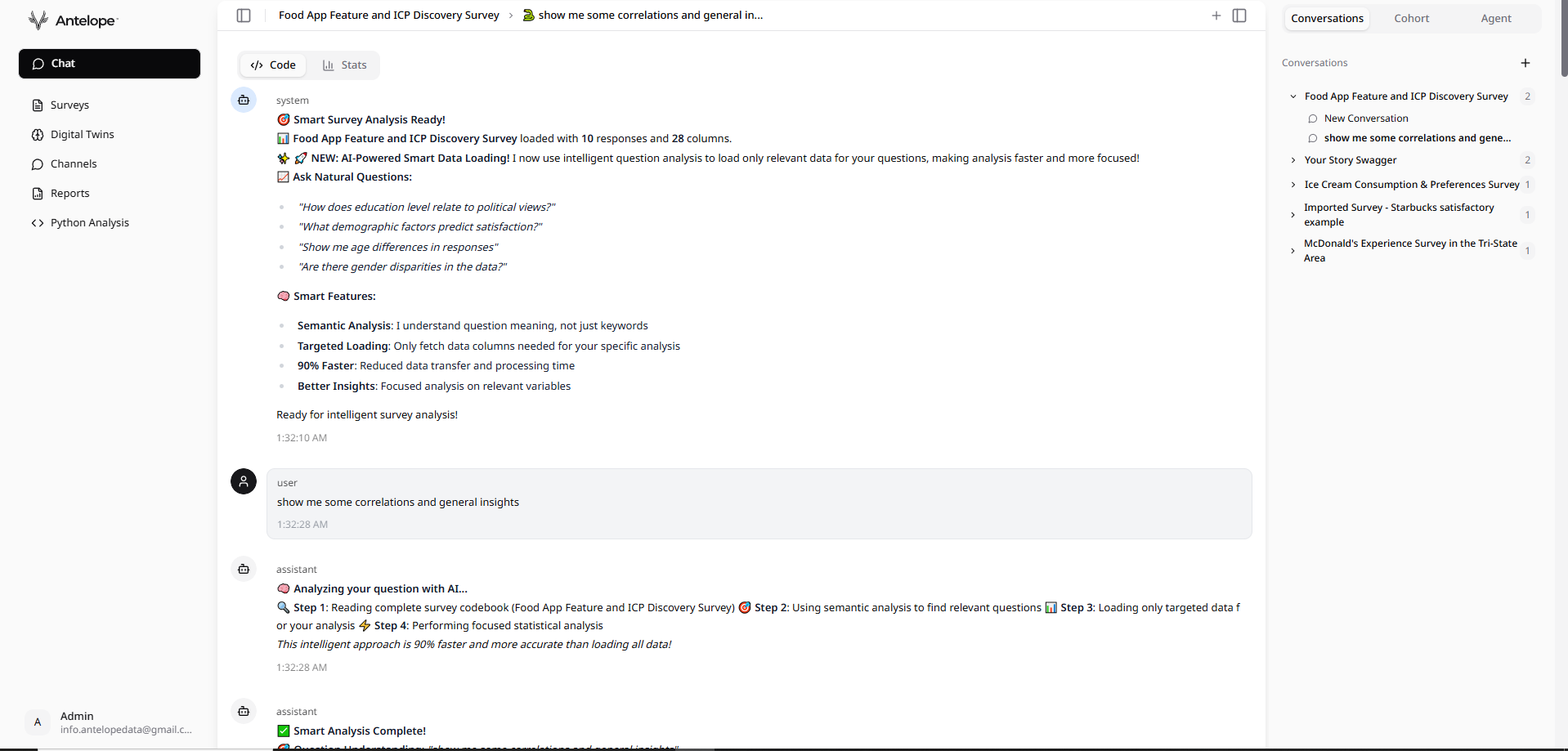Switch to the Agent tab
The image size is (1568, 751).
(1496, 19)
